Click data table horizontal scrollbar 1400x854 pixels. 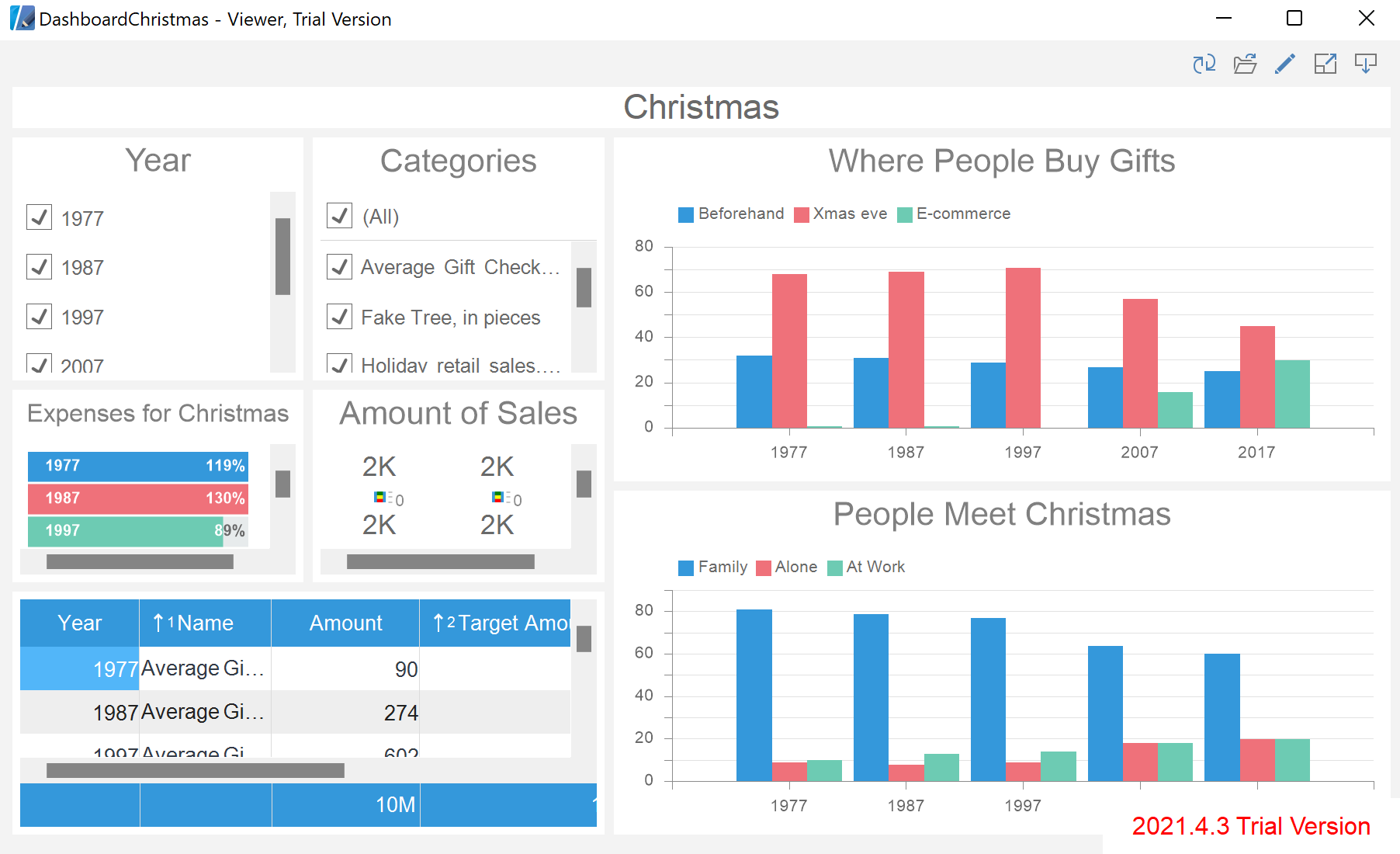coord(196,770)
